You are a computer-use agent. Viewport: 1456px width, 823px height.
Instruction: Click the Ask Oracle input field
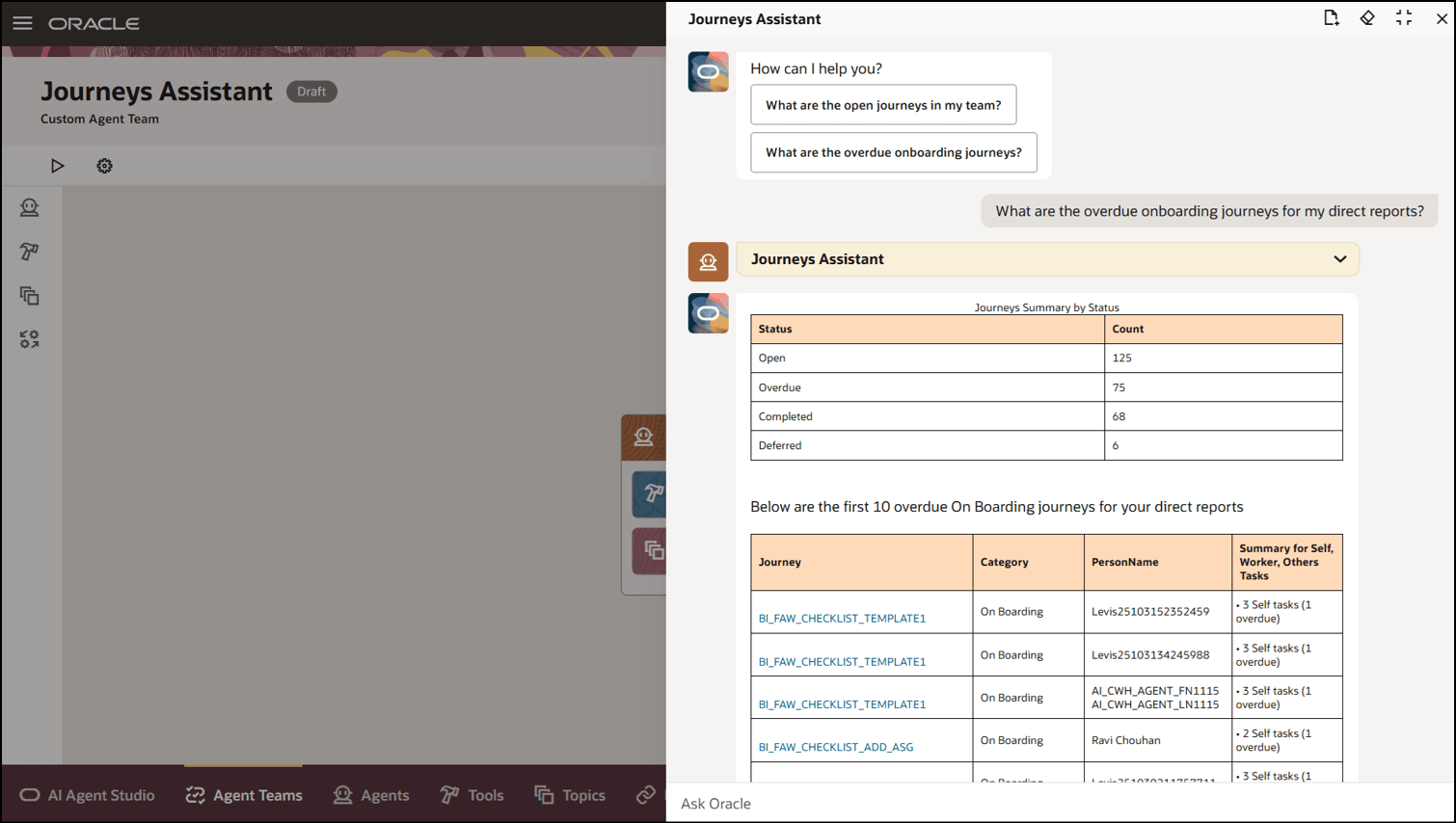[x=964, y=803]
